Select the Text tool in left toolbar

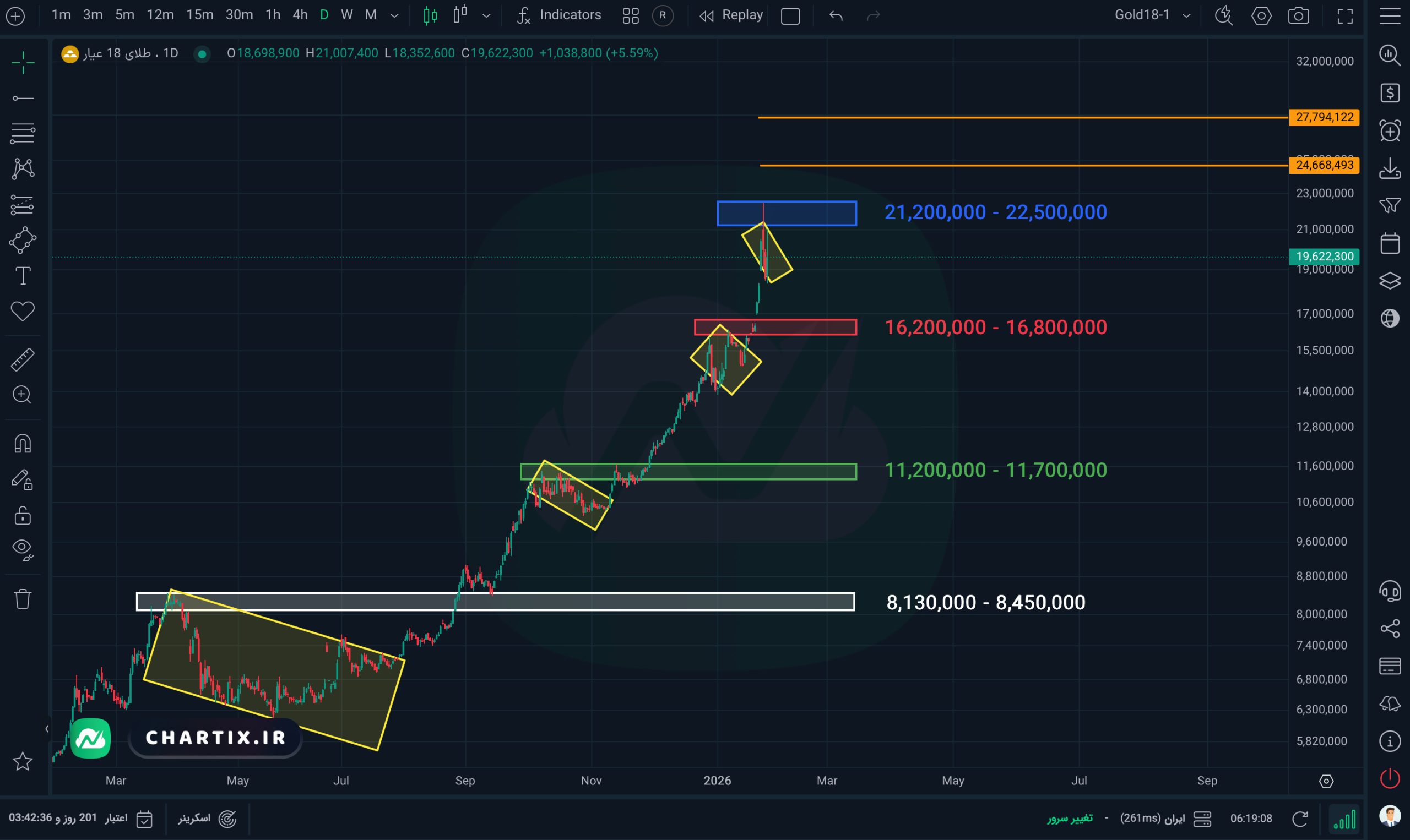(23, 276)
